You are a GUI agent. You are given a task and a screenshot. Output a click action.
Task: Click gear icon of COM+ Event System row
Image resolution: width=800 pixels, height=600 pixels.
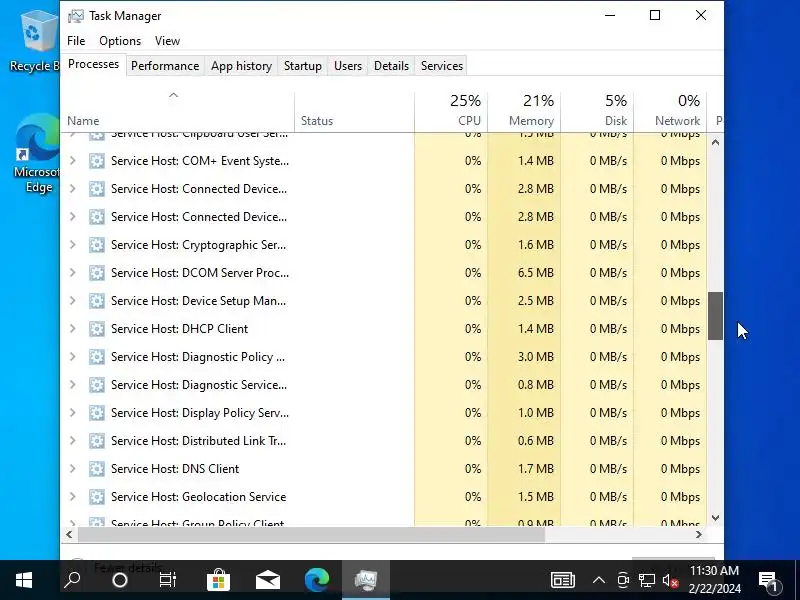[x=96, y=161]
